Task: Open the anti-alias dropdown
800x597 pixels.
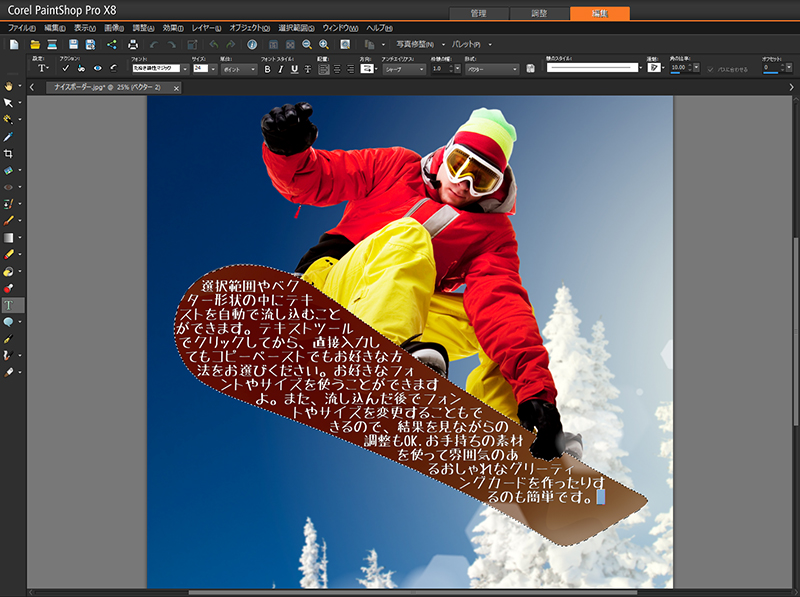Action: 404,69
